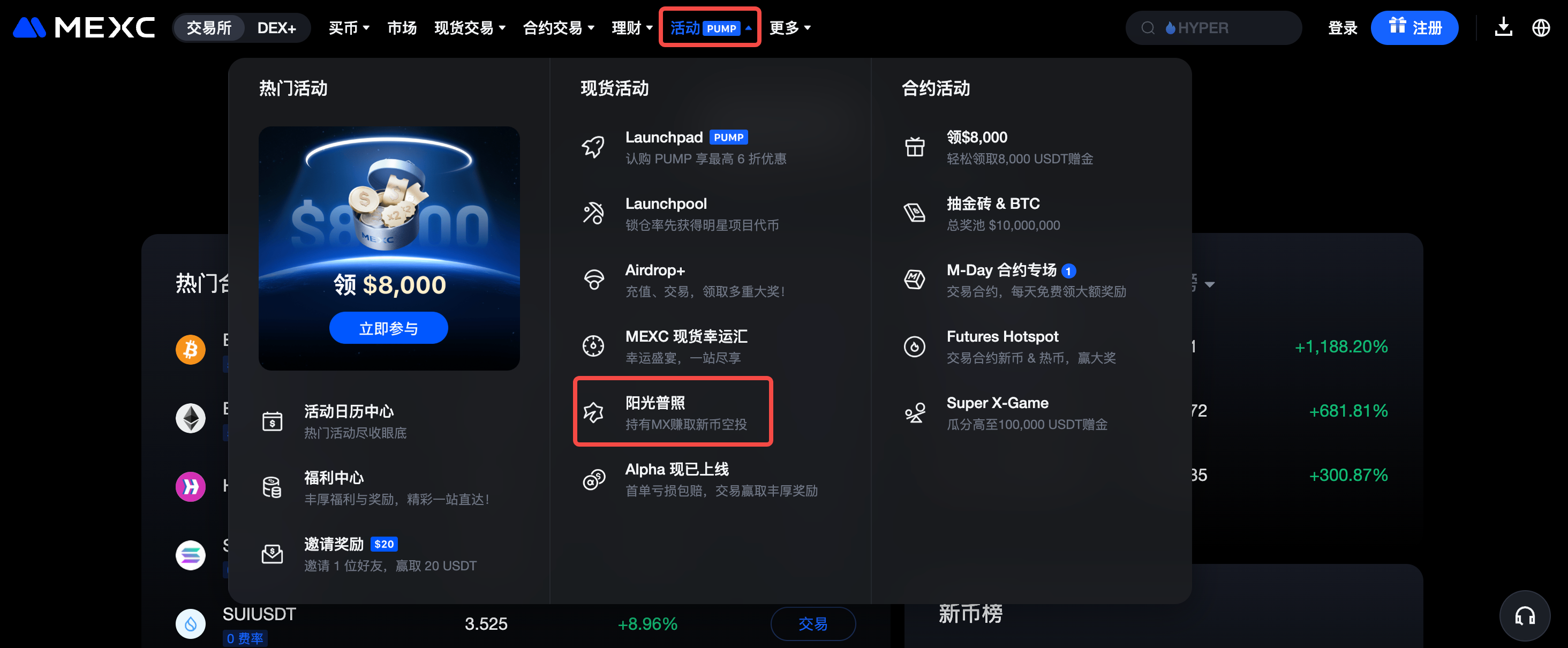Click the 活动日历中心 calendar icon
The image size is (1568, 648).
pos(272,421)
